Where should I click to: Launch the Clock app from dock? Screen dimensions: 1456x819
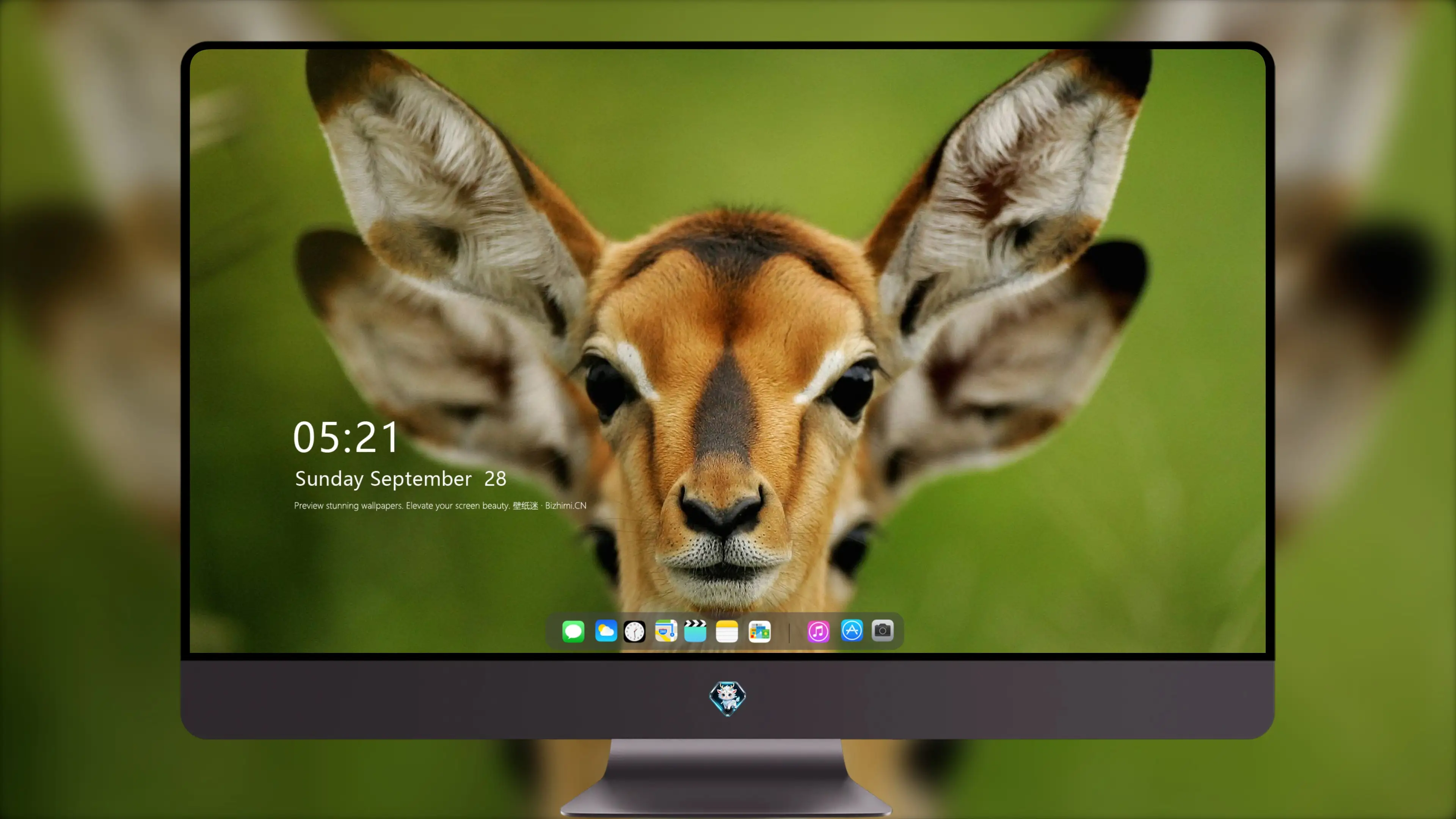click(634, 631)
